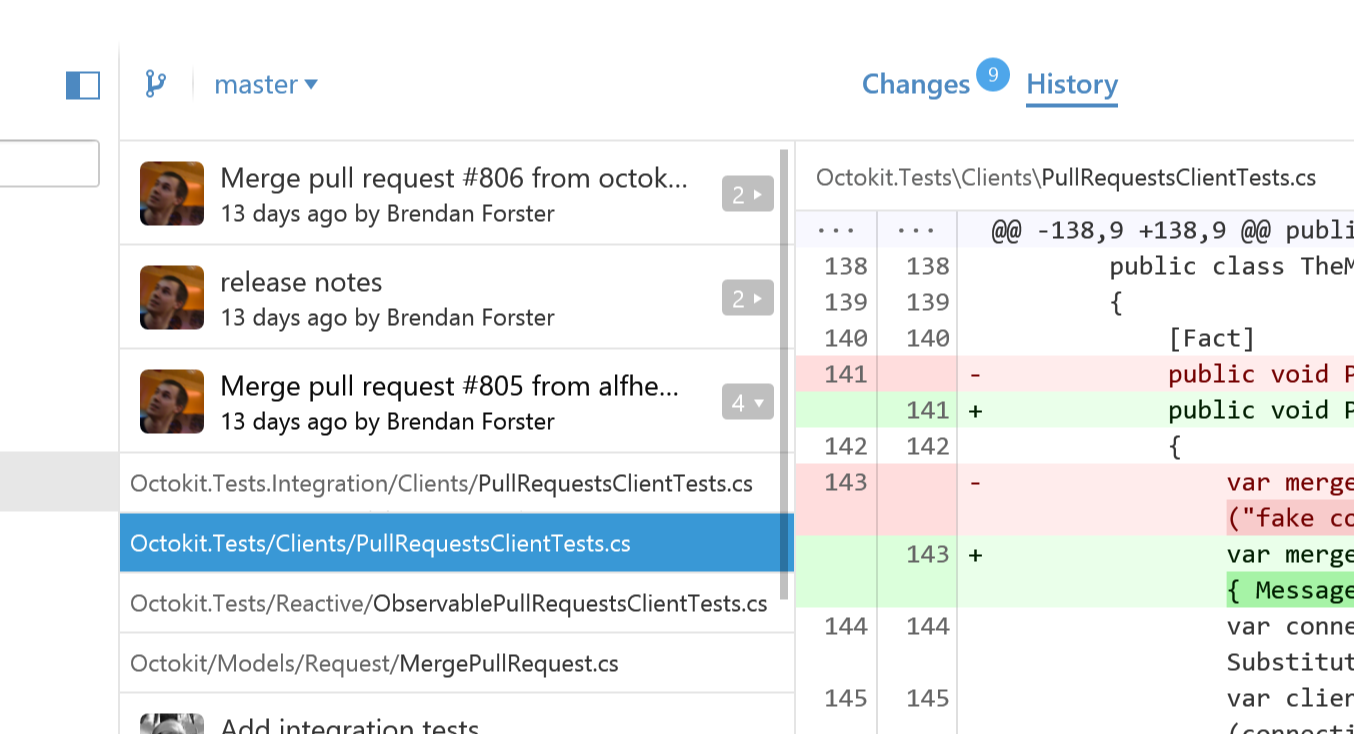Click avatar on release notes commit
Screen dimensions: 1354x734
[x=172, y=297]
